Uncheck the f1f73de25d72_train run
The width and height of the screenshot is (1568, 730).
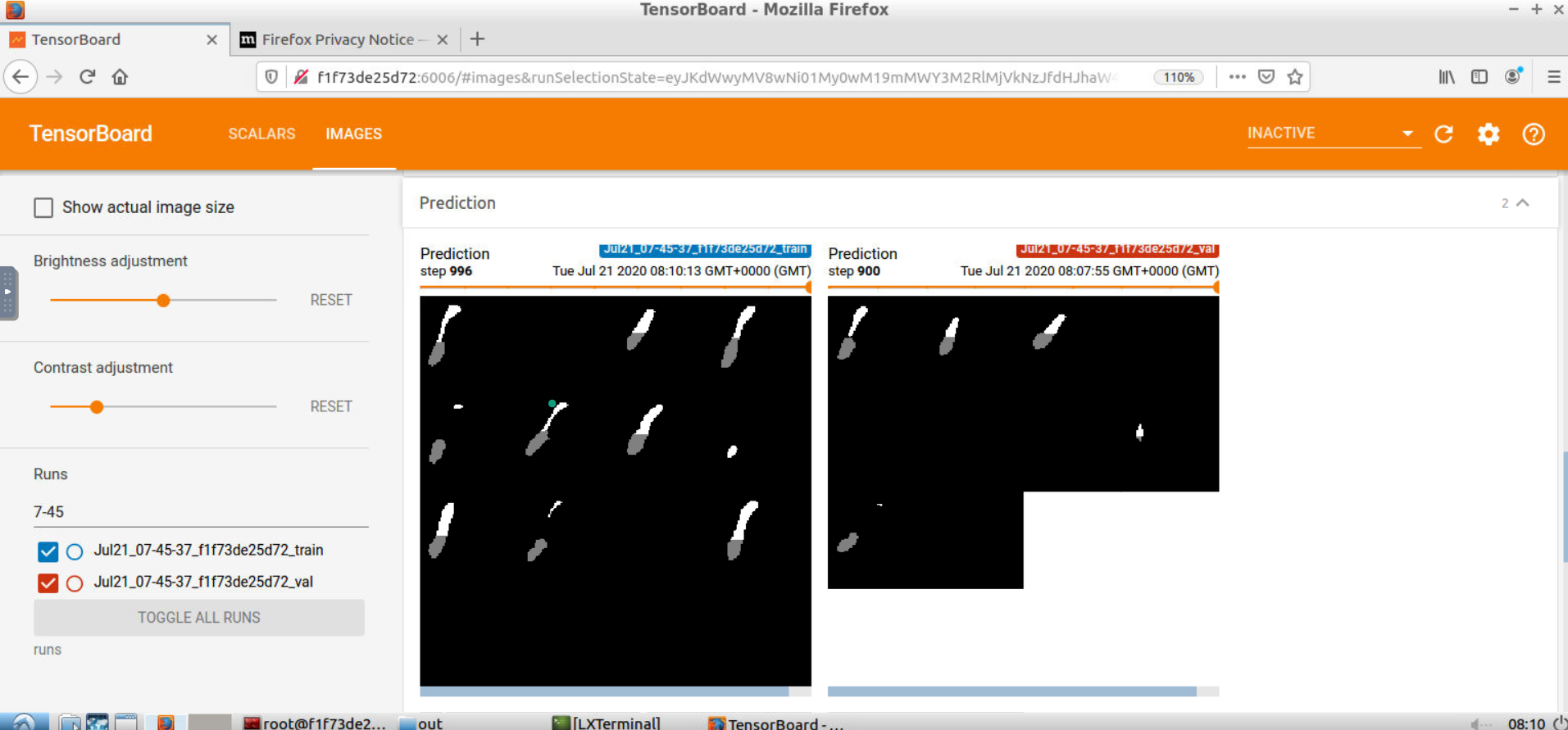pos(48,551)
